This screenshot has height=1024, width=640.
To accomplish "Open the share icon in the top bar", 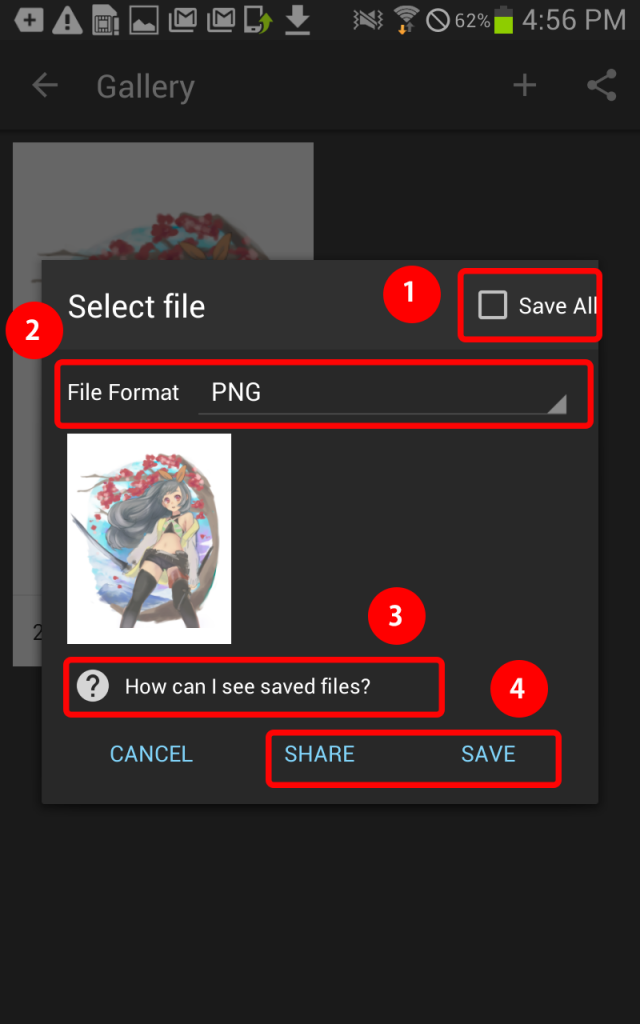I will [x=601, y=86].
